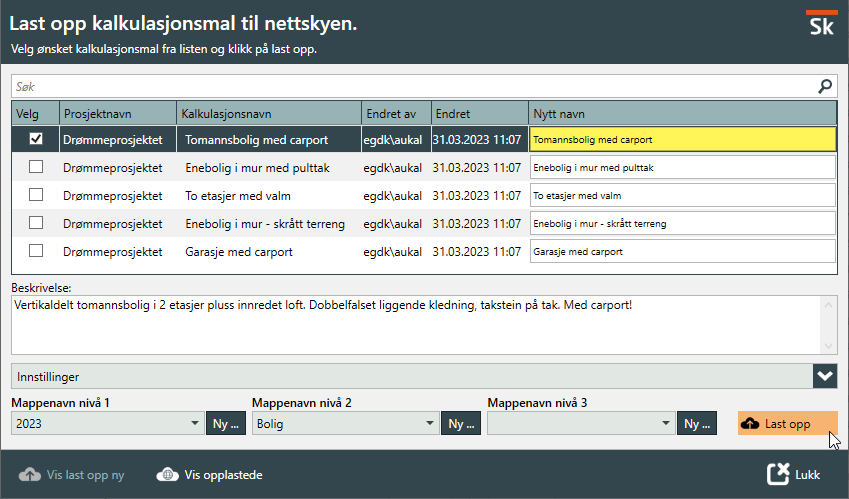Tick the To etasjer med valm checkbox
The width and height of the screenshot is (849, 499).
point(36,196)
